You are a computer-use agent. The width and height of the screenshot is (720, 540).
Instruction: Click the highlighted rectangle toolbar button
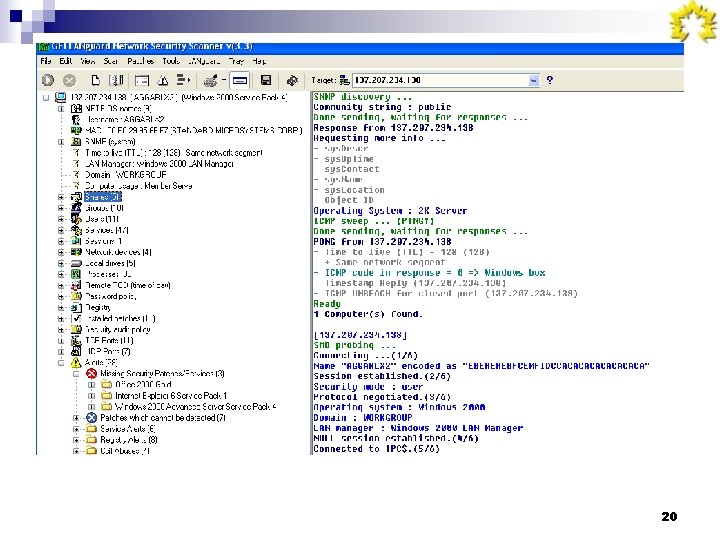(240, 80)
